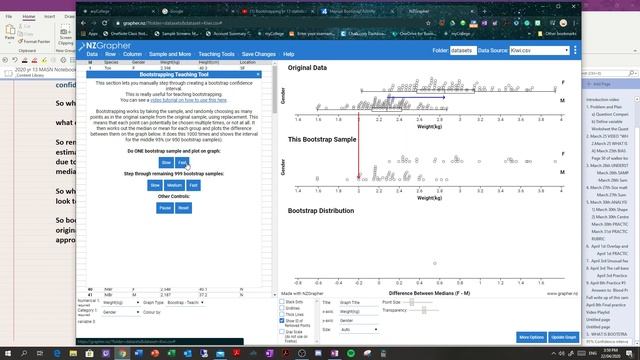Open the Windows Start menu

(8, 353)
